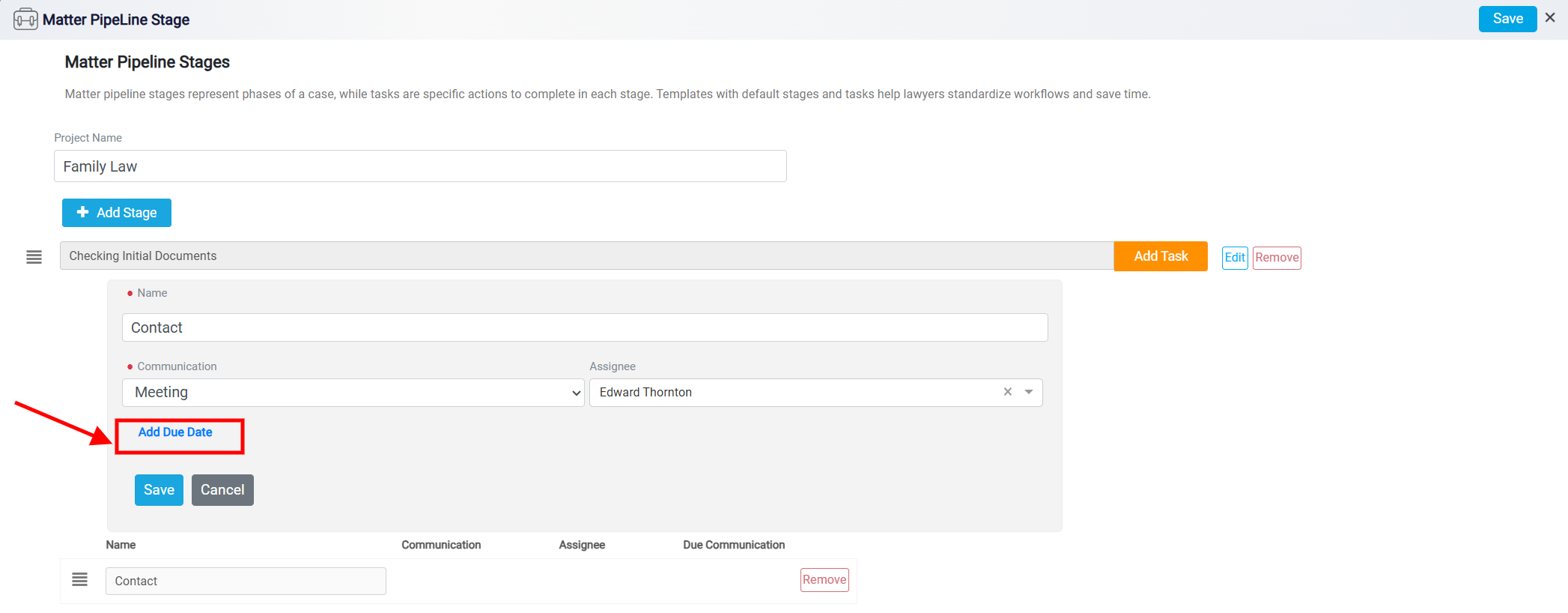This screenshot has width=1568, height=613.
Task: Cancel the task form
Action: click(222, 490)
